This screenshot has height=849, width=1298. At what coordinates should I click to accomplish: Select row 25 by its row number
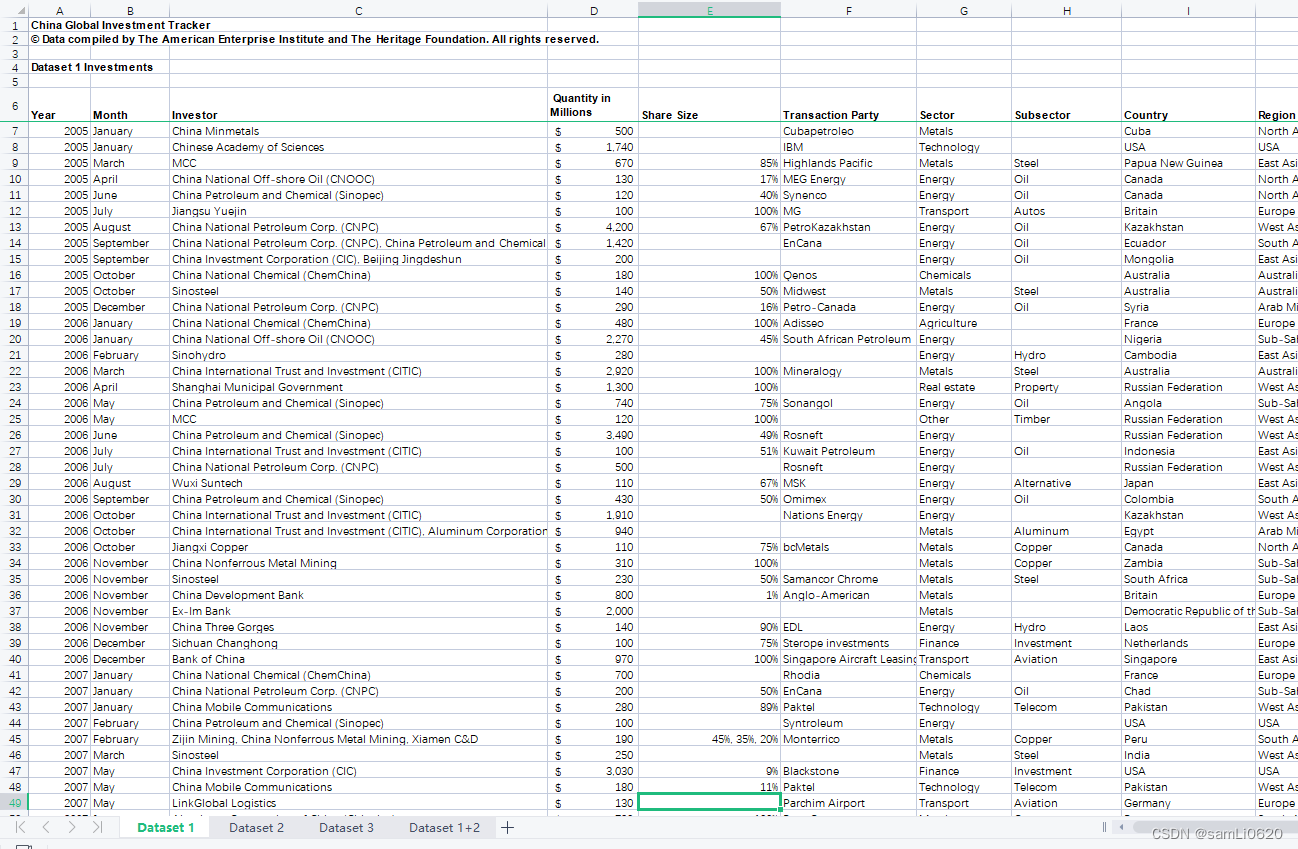coord(14,419)
